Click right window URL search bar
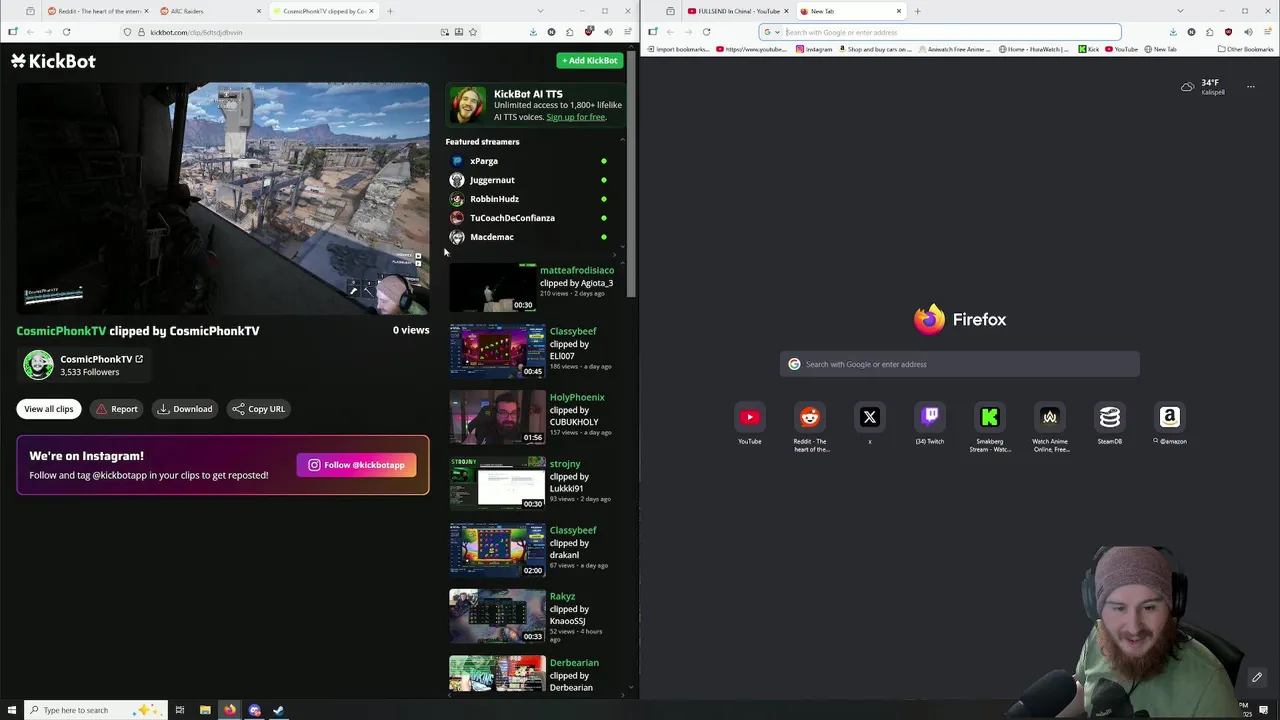The image size is (1280, 720). [940, 32]
